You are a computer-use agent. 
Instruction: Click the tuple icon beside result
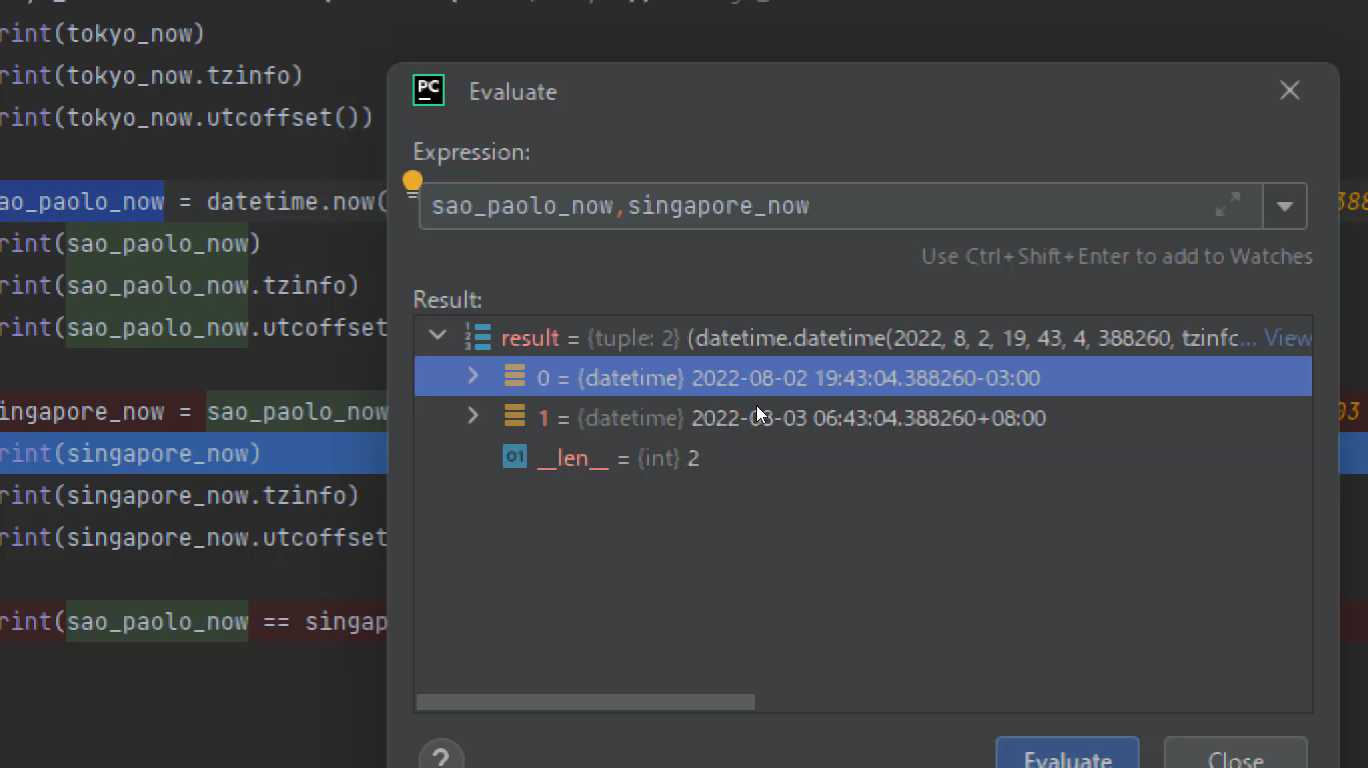coord(478,338)
